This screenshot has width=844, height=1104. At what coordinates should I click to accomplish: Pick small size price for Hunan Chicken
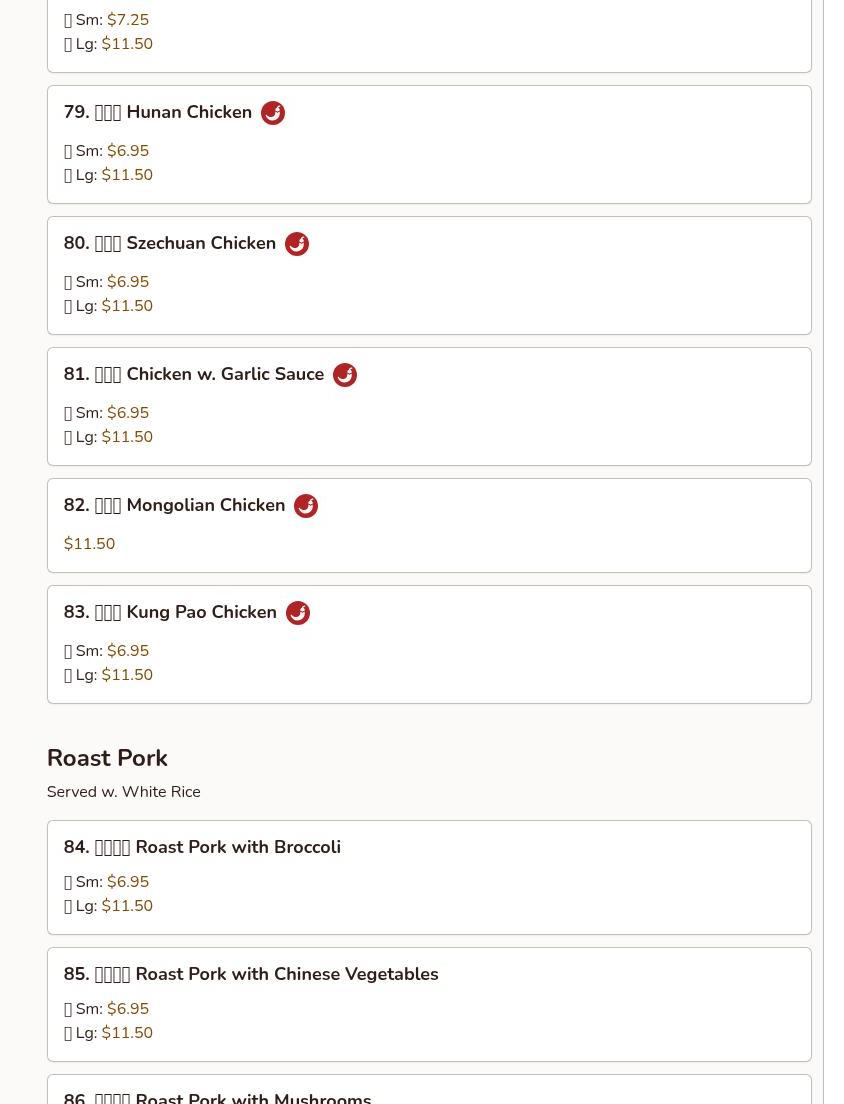click(x=127, y=151)
